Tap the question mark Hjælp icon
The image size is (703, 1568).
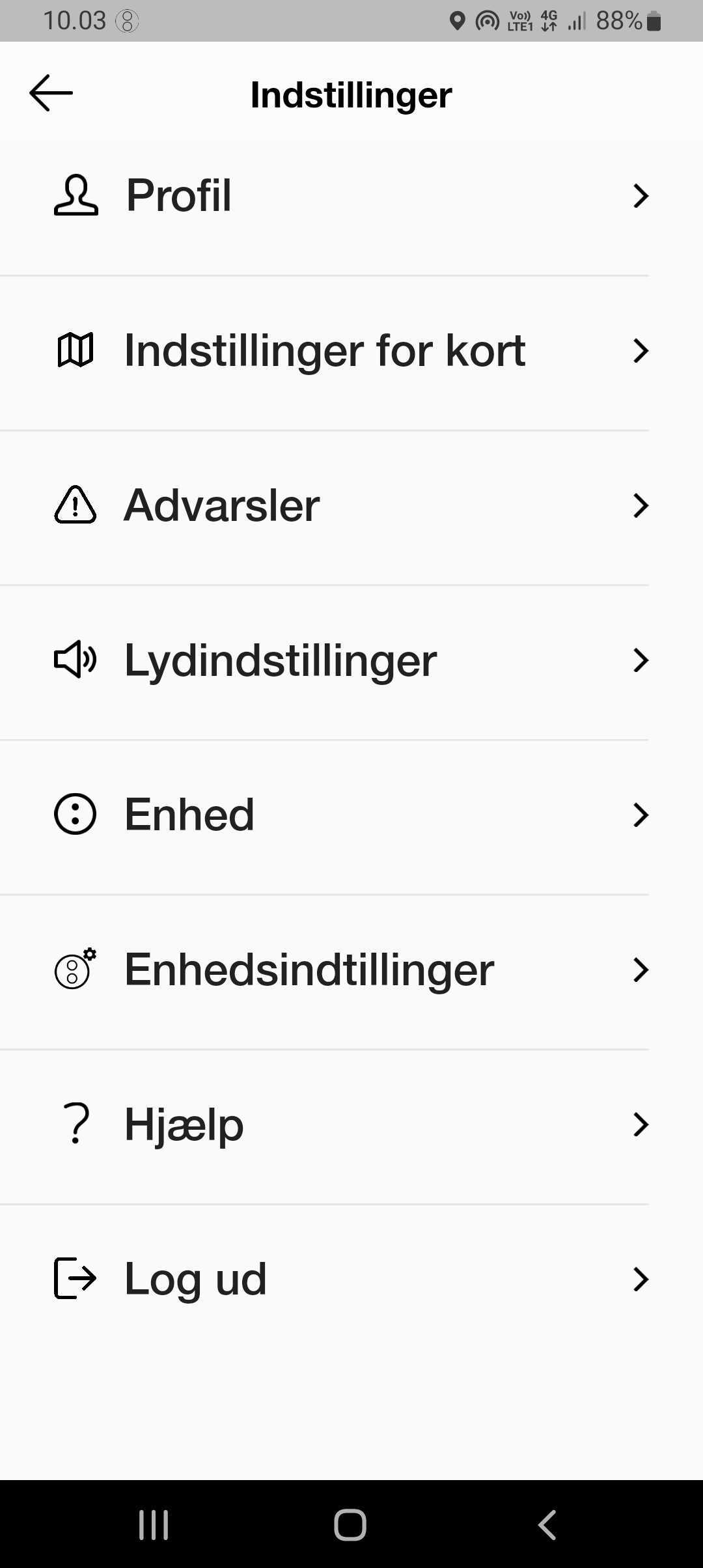click(77, 1124)
